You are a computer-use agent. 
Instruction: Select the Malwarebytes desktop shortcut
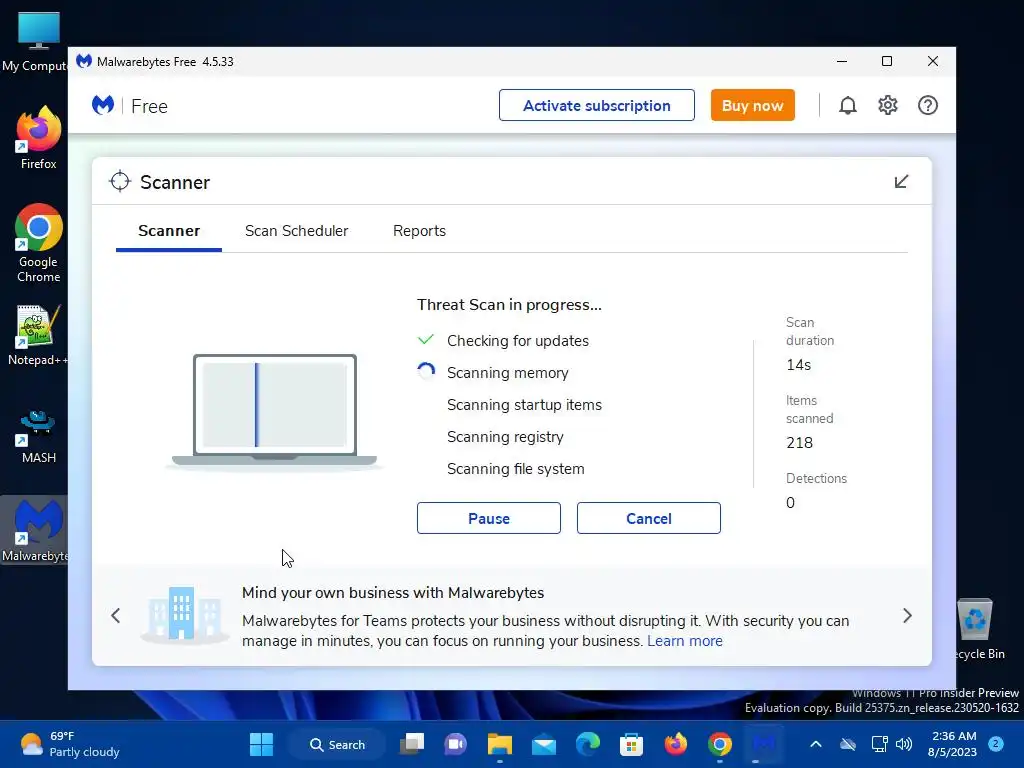[x=34, y=530]
